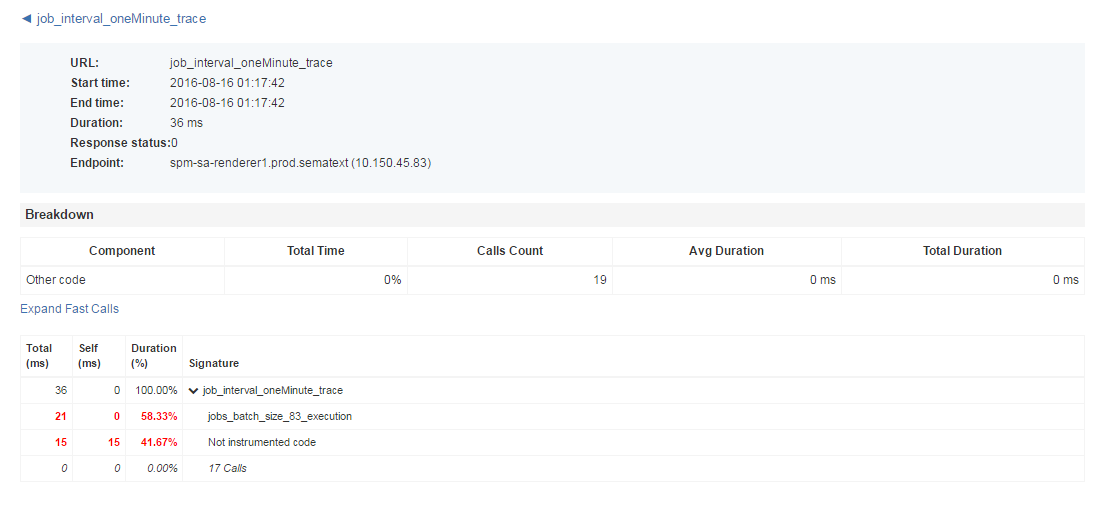Open the job_interval_oneMinute_trace back link
Viewport: 1115px width, 522px height.
(x=122, y=19)
